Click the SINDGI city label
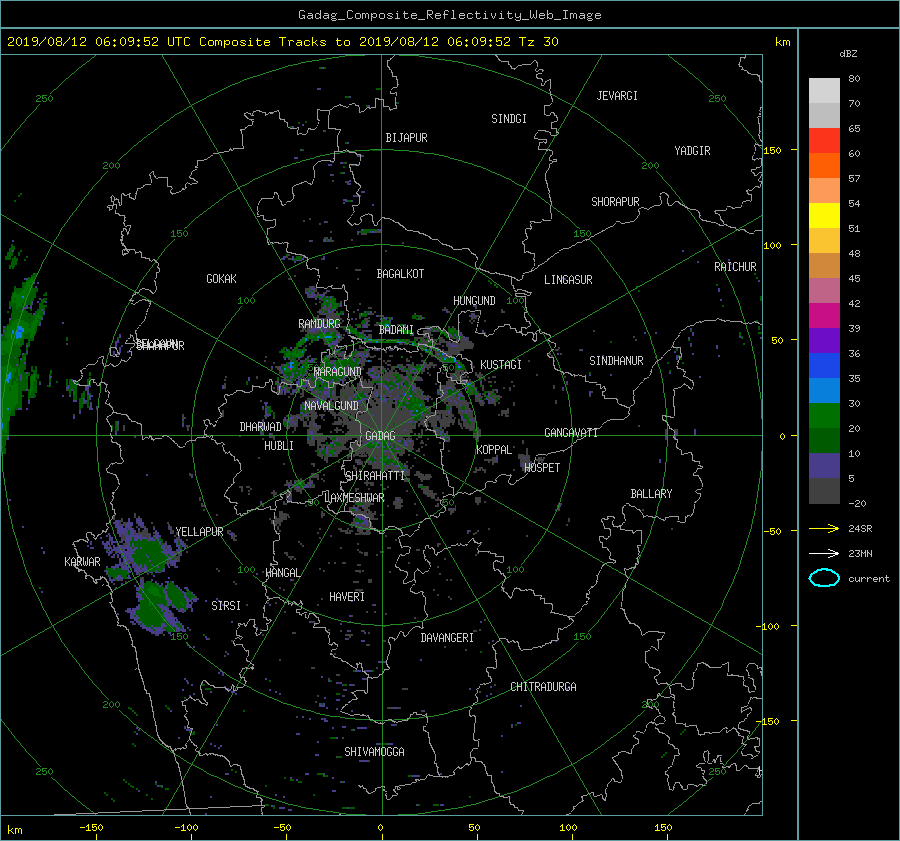The image size is (900, 841). tap(509, 119)
